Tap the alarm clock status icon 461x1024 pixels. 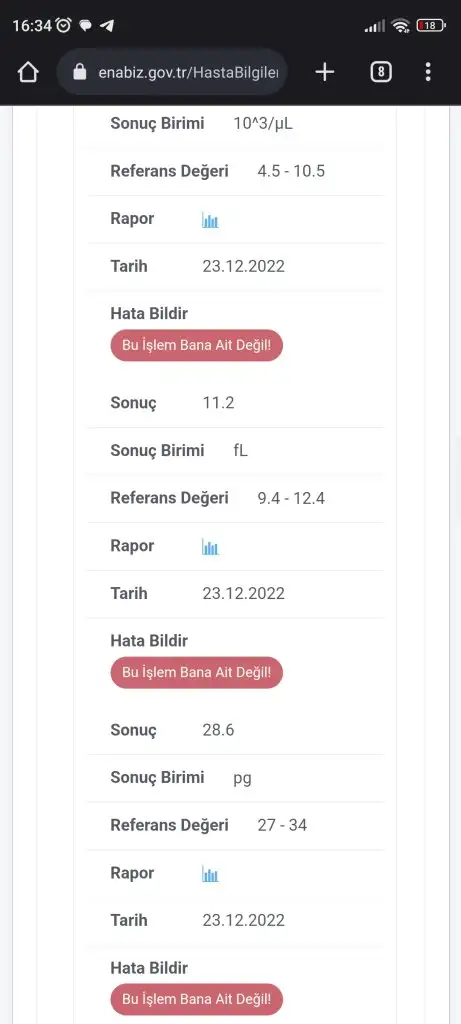[64, 25]
